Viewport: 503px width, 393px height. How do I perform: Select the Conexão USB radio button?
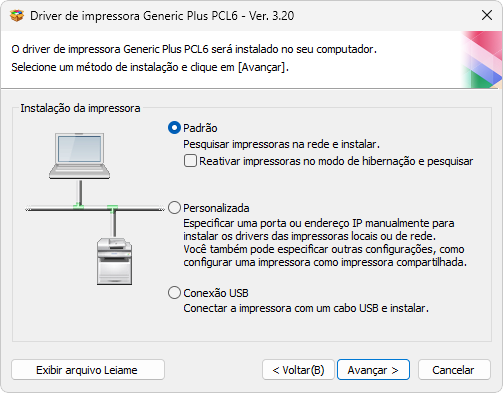click(x=174, y=293)
